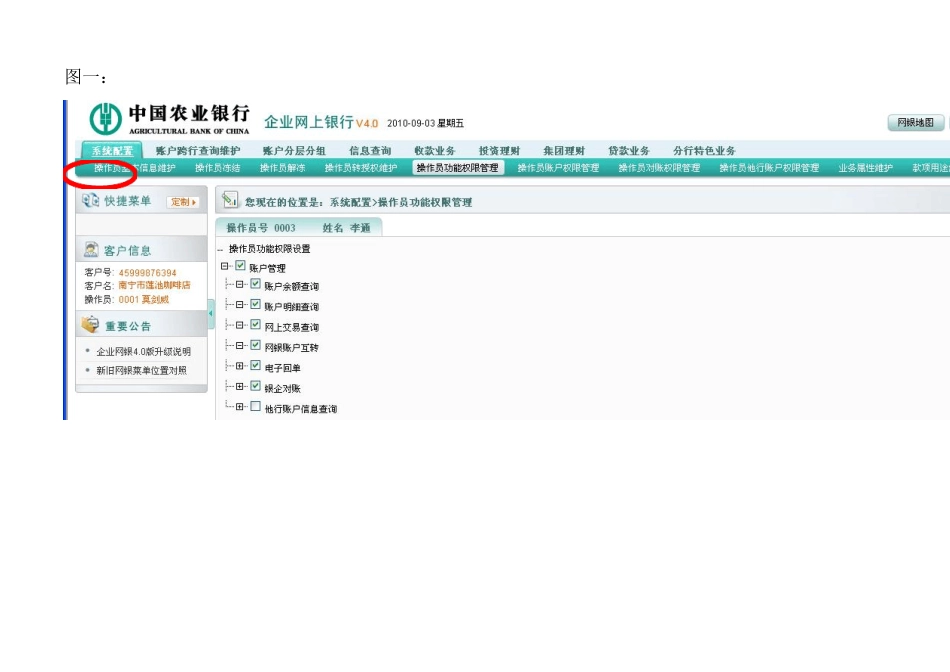Click the 网银地图 button
This screenshot has height=672, width=950.
click(x=915, y=122)
